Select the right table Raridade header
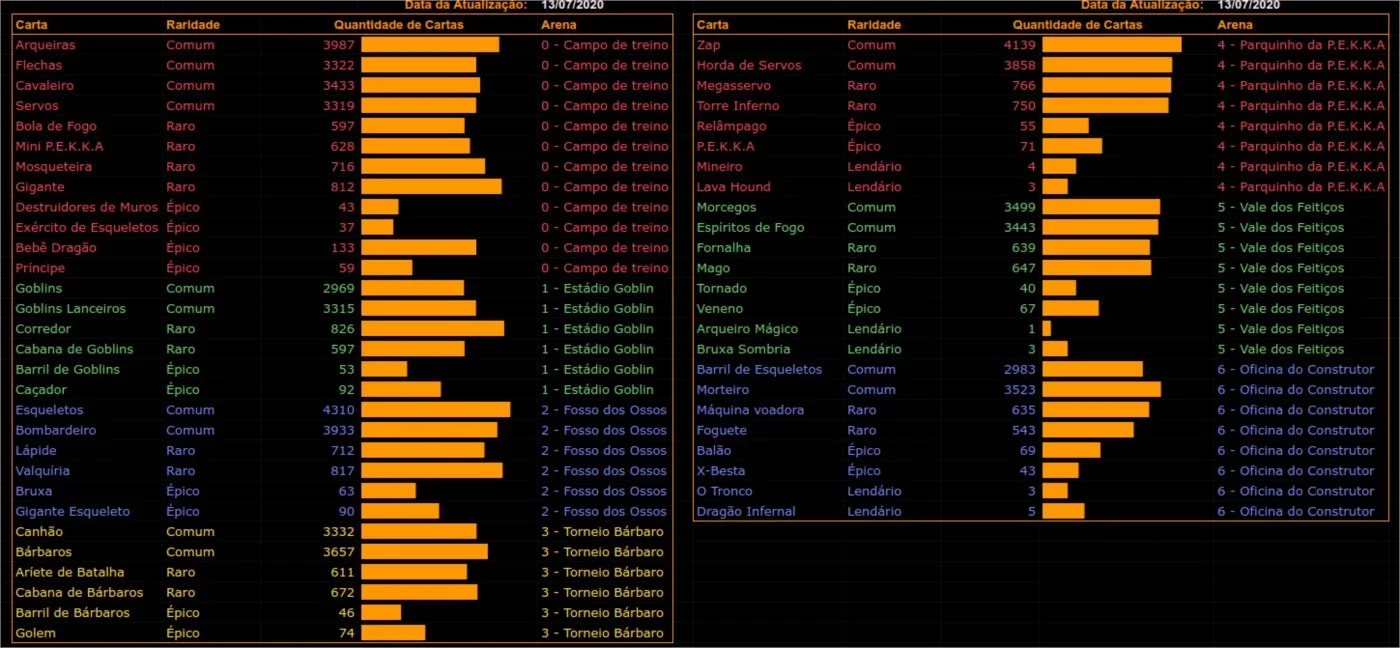This screenshot has width=1400, height=648. (874, 25)
